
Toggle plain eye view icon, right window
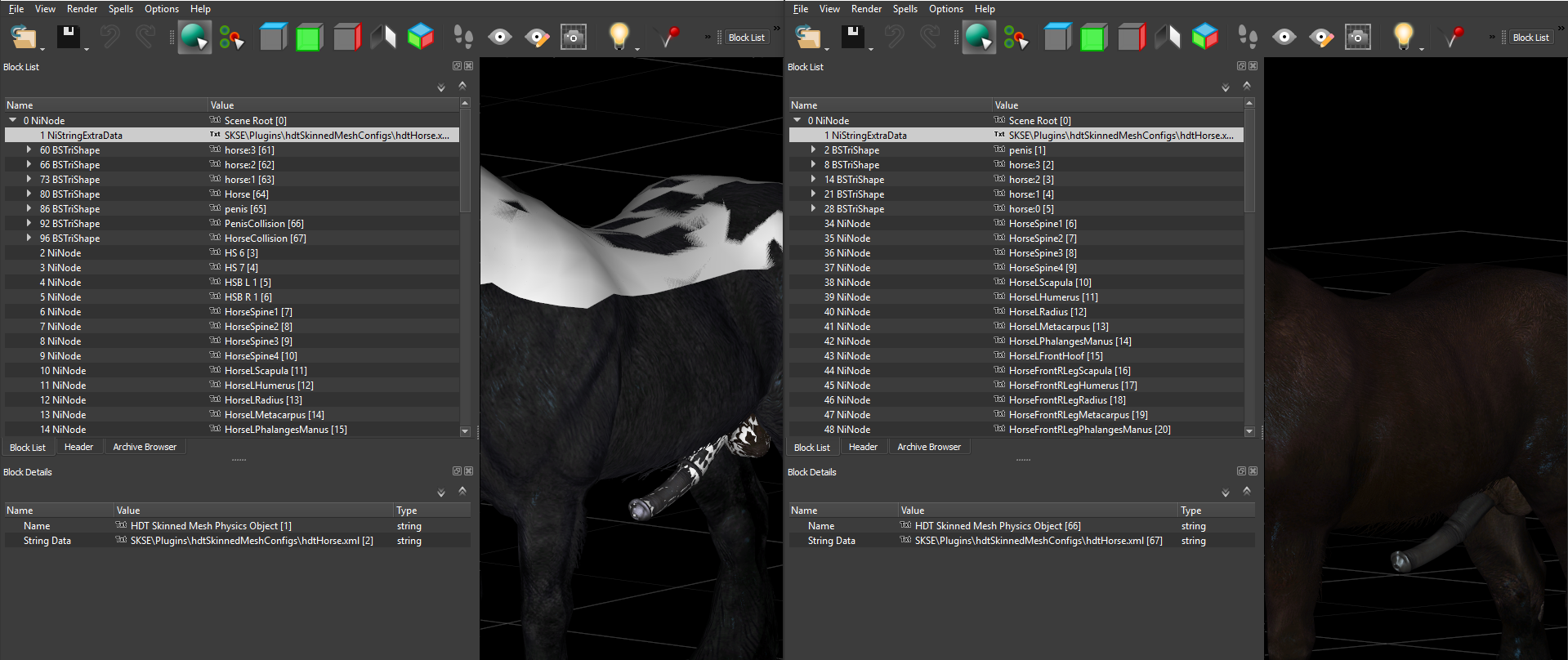[1284, 37]
